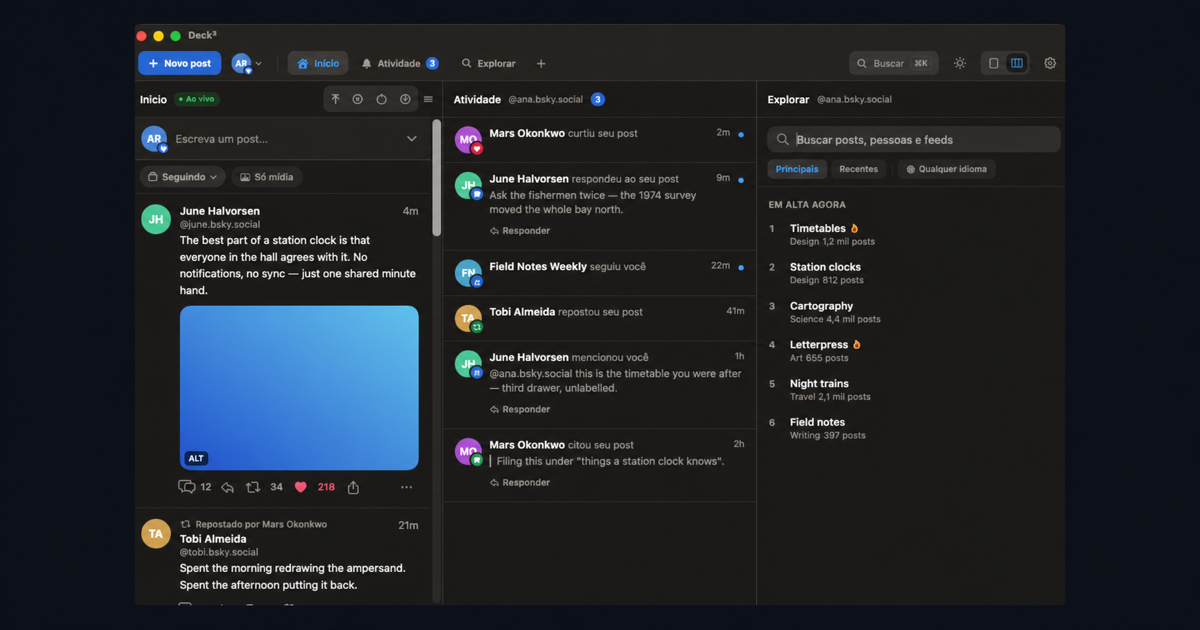
Task: Click June Halvorsen avatar with mention badge
Action: 468,364
